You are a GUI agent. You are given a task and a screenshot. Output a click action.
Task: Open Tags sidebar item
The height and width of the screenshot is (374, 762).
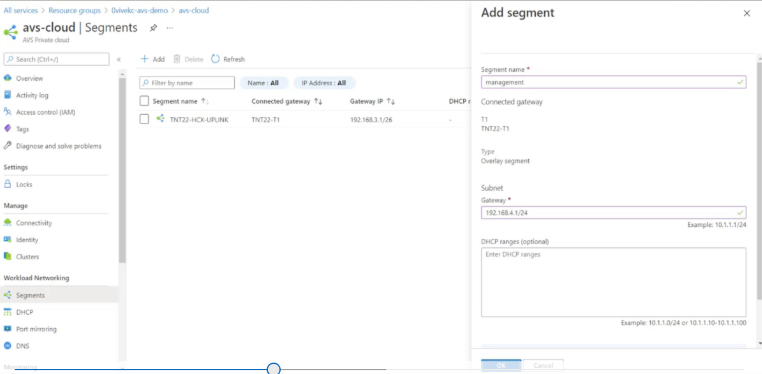pyautogui.click(x=22, y=129)
